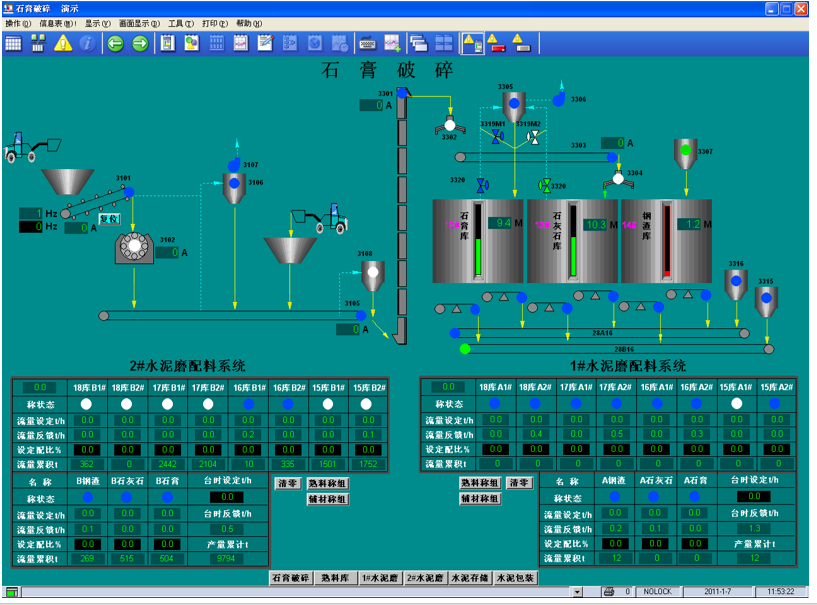This screenshot has height=605, width=817.
Task: Select the 3304 diverter gate symbol
Action: (618, 180)
